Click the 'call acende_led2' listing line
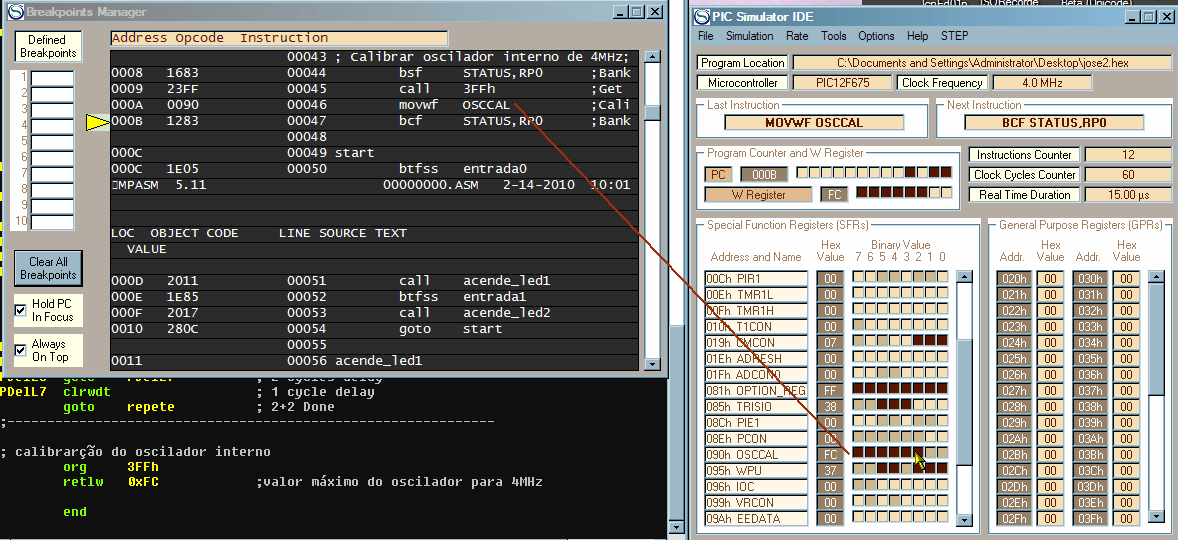Screen dimensions: 1178x540 [x=374, y=312]
